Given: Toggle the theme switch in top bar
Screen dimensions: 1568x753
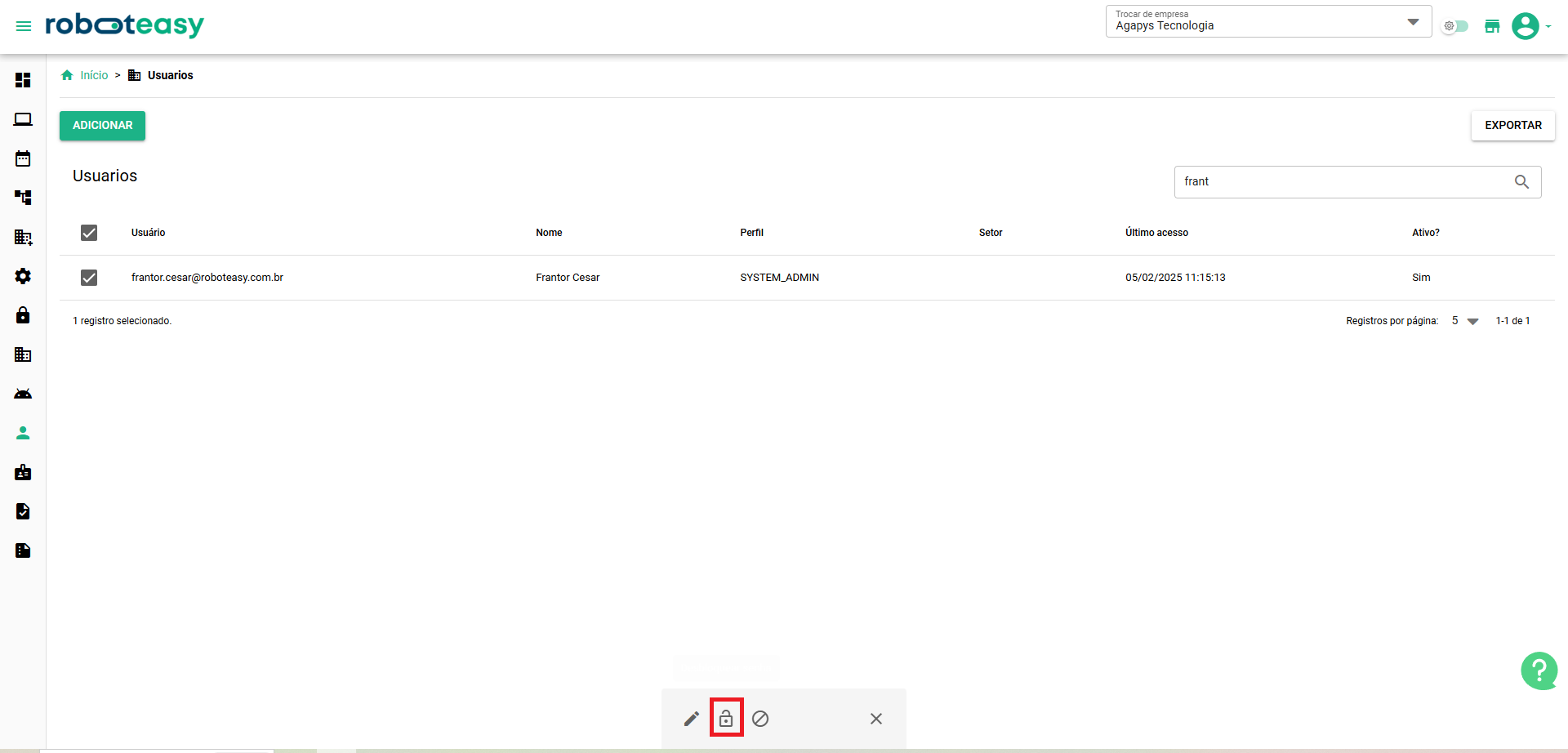Looking at the screenshot, I should pyautogui.click(x=1455, y=26).
